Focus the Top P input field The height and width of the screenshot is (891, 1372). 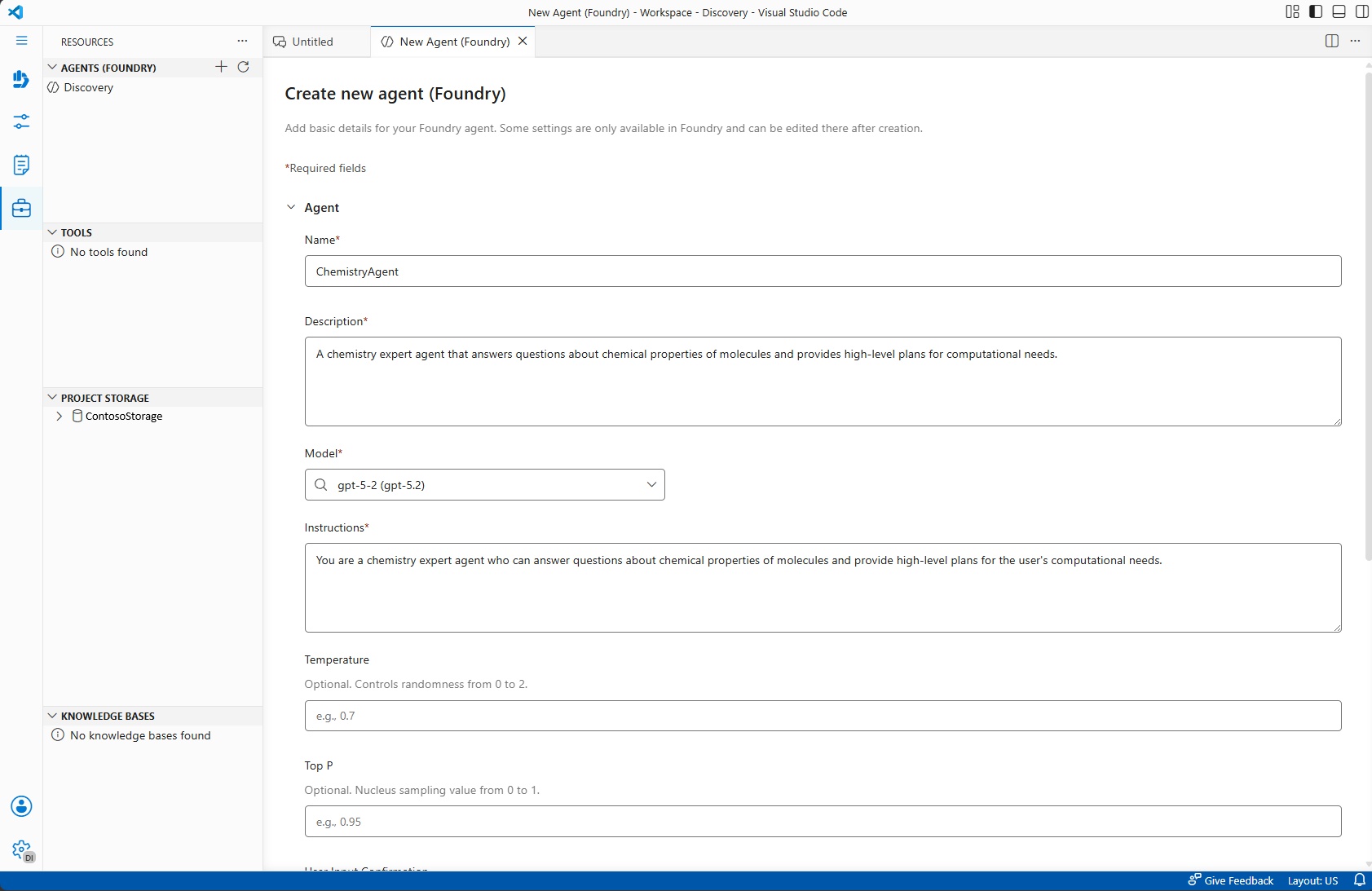click(823, 822)
